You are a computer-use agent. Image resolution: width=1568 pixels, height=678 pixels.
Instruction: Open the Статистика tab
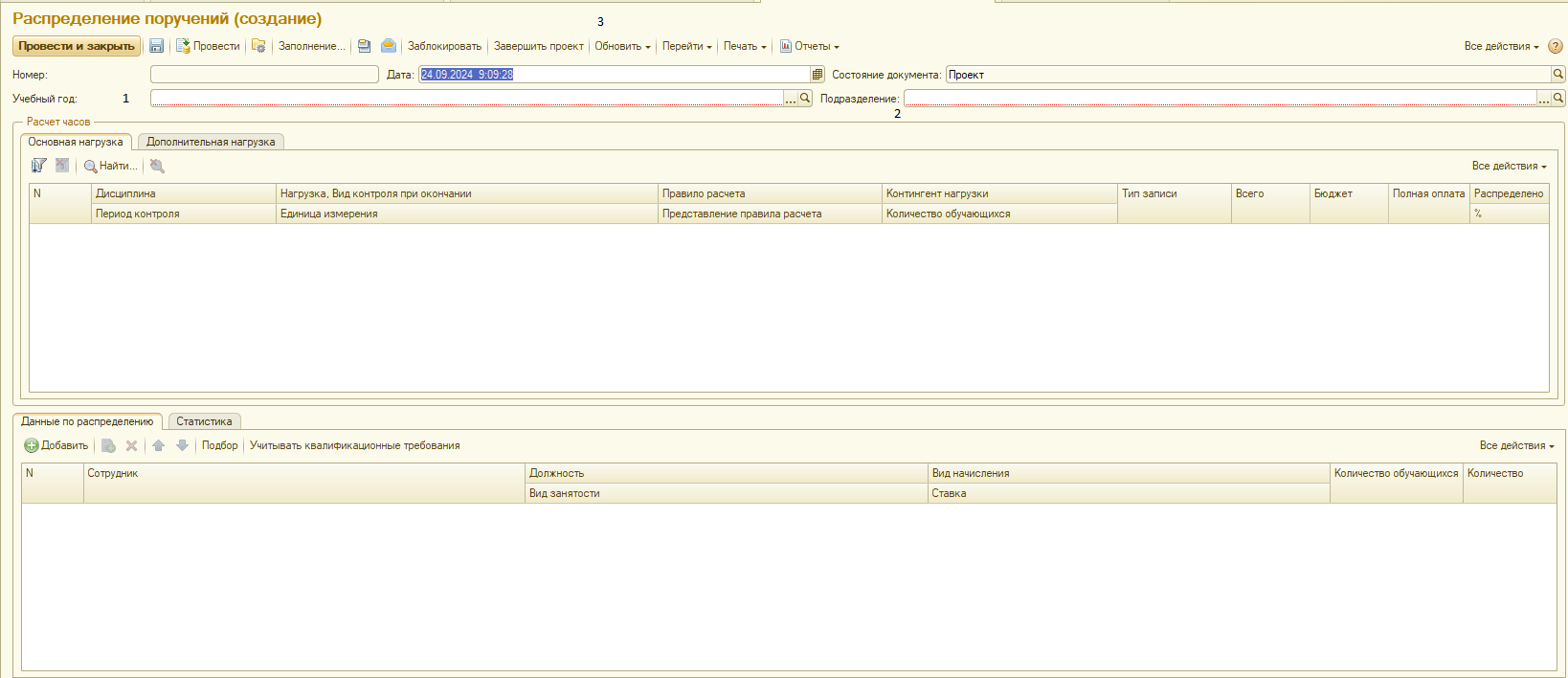[x=204, y=421]
